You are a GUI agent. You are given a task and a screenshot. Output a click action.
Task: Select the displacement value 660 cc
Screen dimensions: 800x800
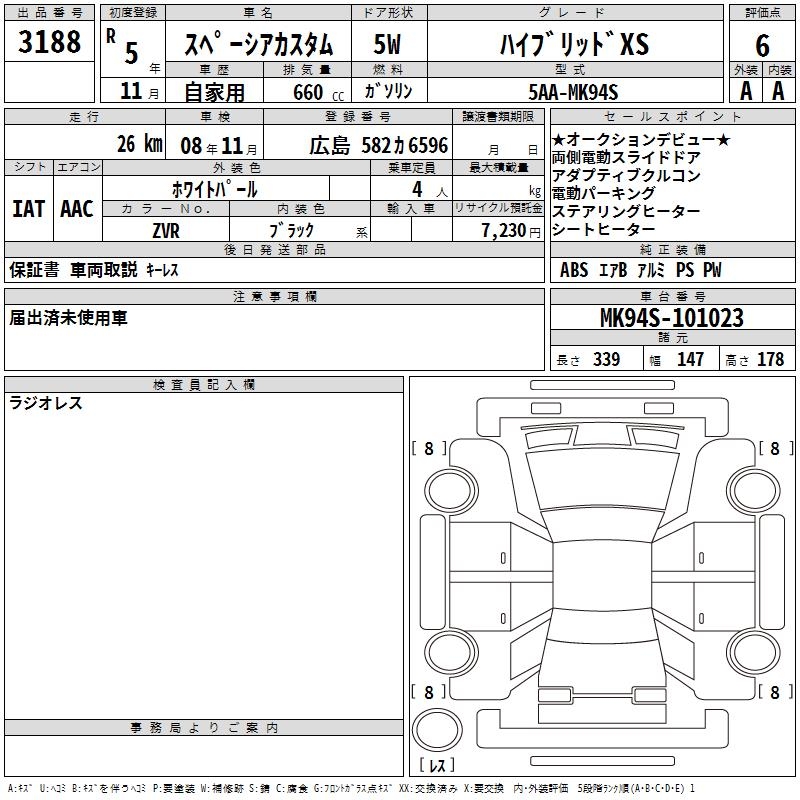[318, 92]
